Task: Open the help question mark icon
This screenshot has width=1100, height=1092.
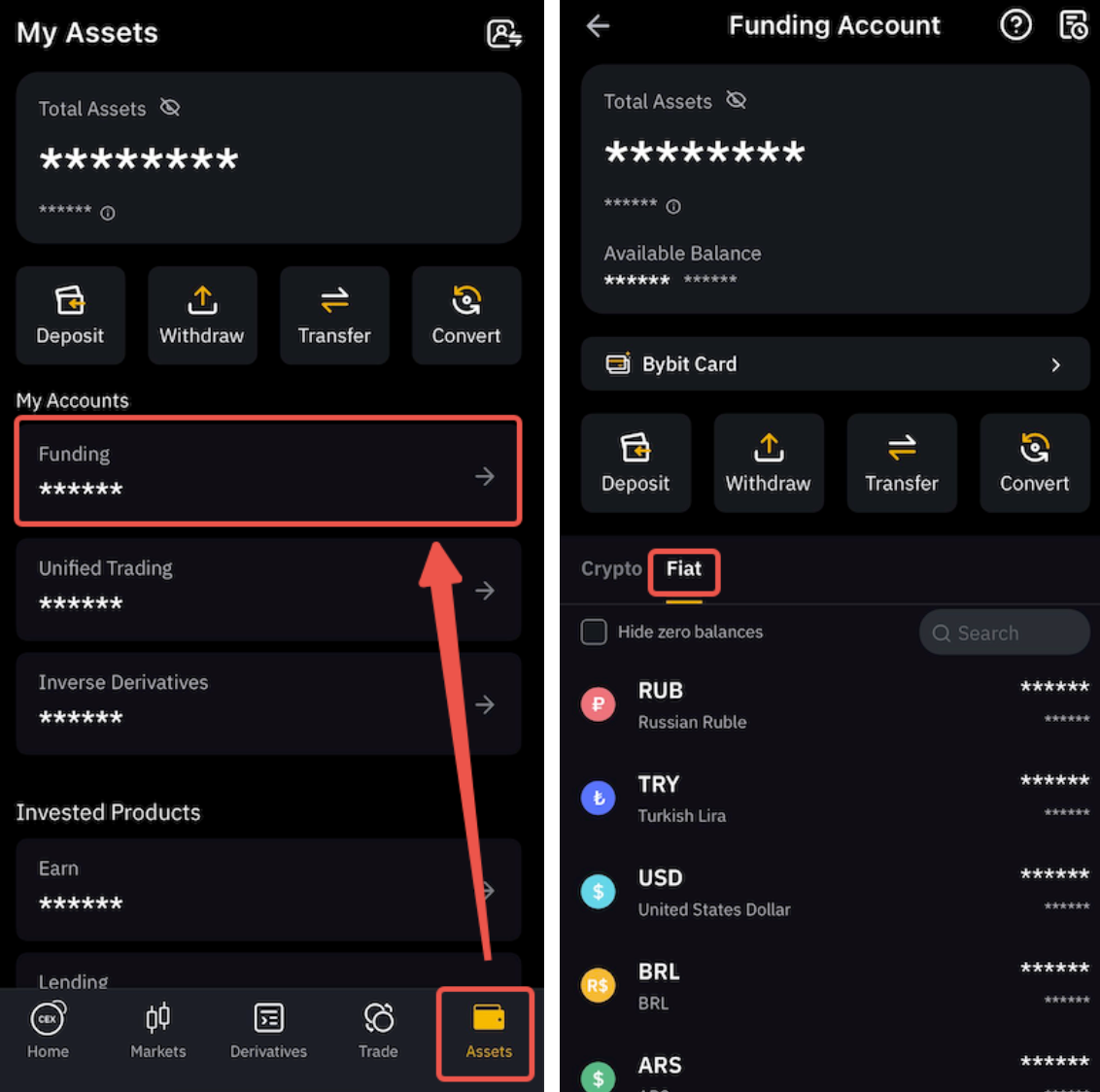Action: (x=1015, y=25)
